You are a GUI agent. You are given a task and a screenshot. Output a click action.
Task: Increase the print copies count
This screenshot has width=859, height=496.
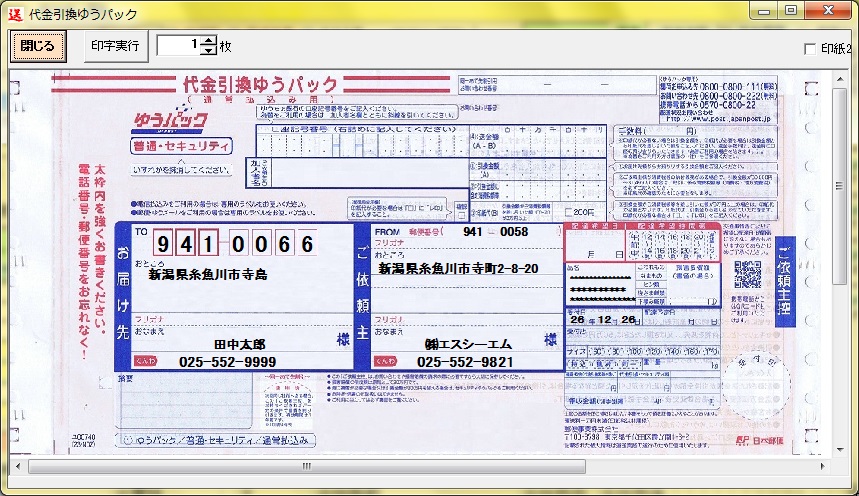(208, 41)
